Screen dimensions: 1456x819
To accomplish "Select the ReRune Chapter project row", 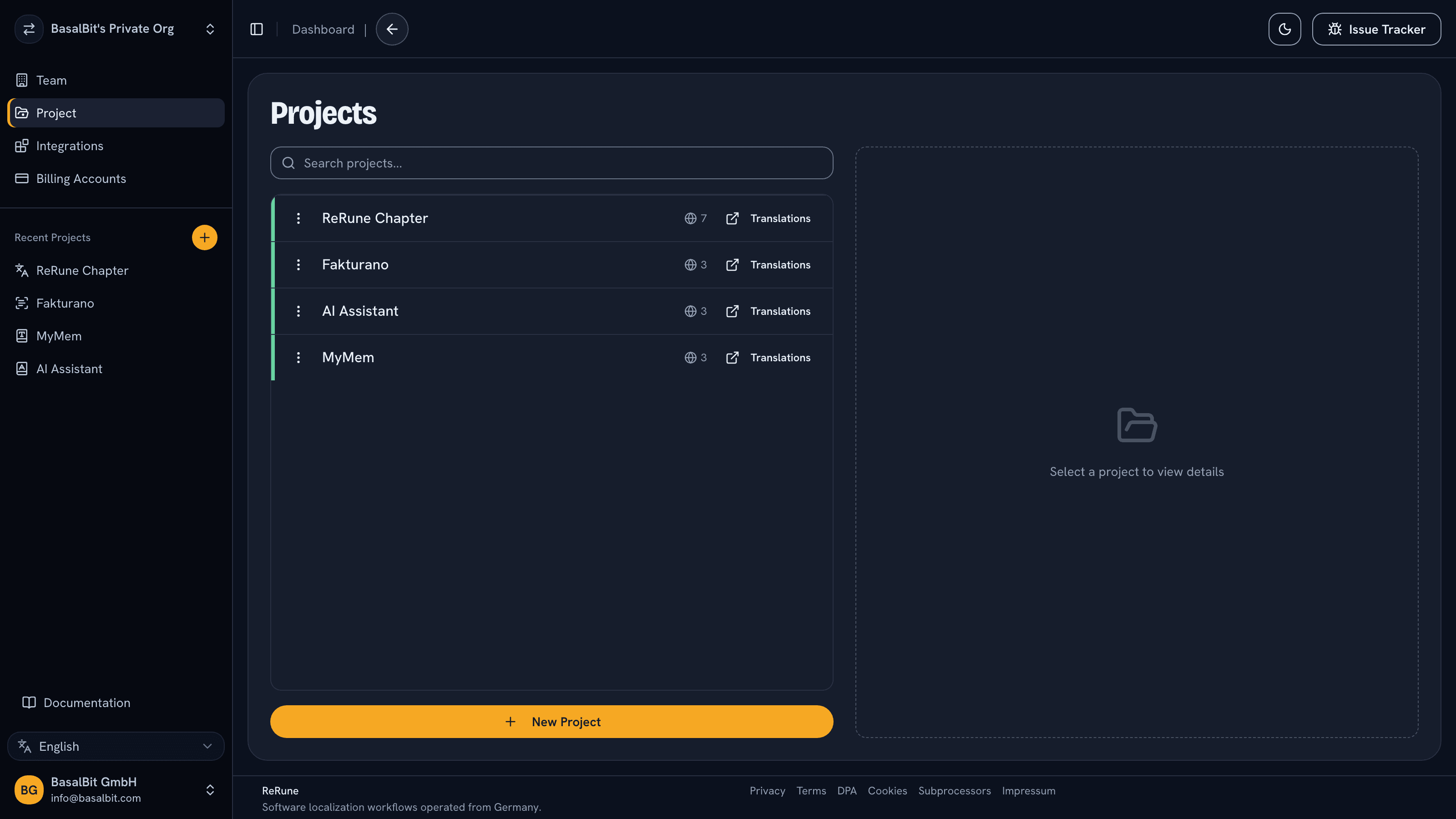I will point(552,218).
